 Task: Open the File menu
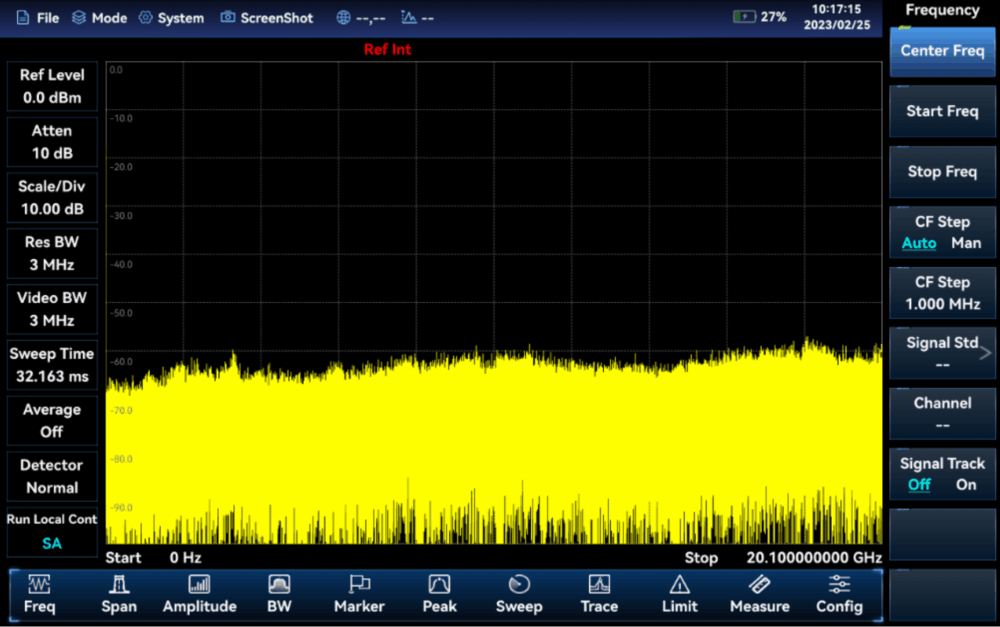pos(38,18)
